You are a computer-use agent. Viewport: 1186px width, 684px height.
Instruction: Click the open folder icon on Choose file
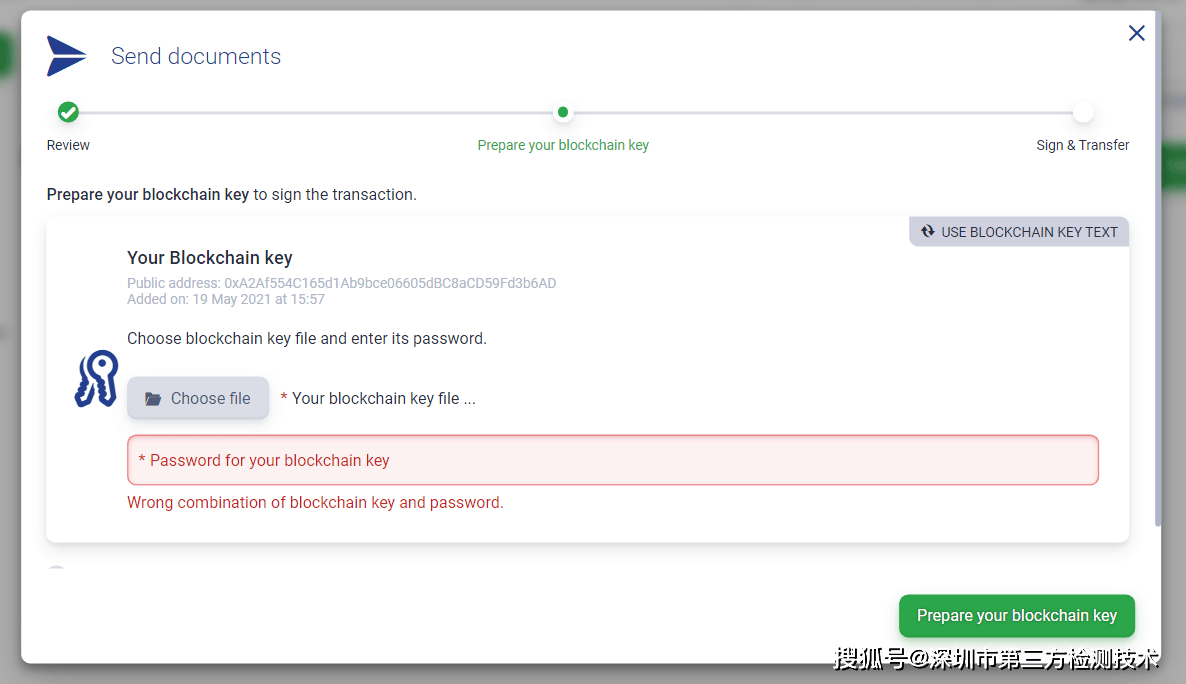[153, 399]
